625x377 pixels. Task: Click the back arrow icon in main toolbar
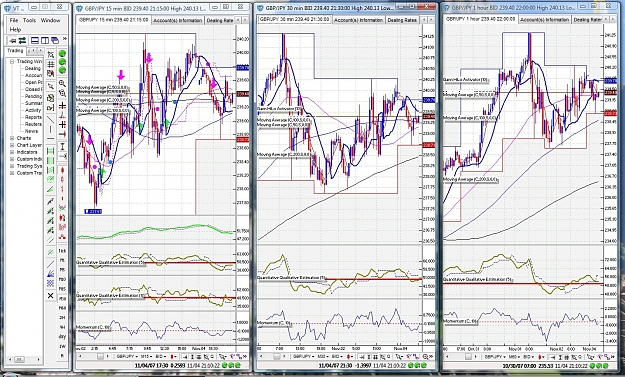coord(13,40)
